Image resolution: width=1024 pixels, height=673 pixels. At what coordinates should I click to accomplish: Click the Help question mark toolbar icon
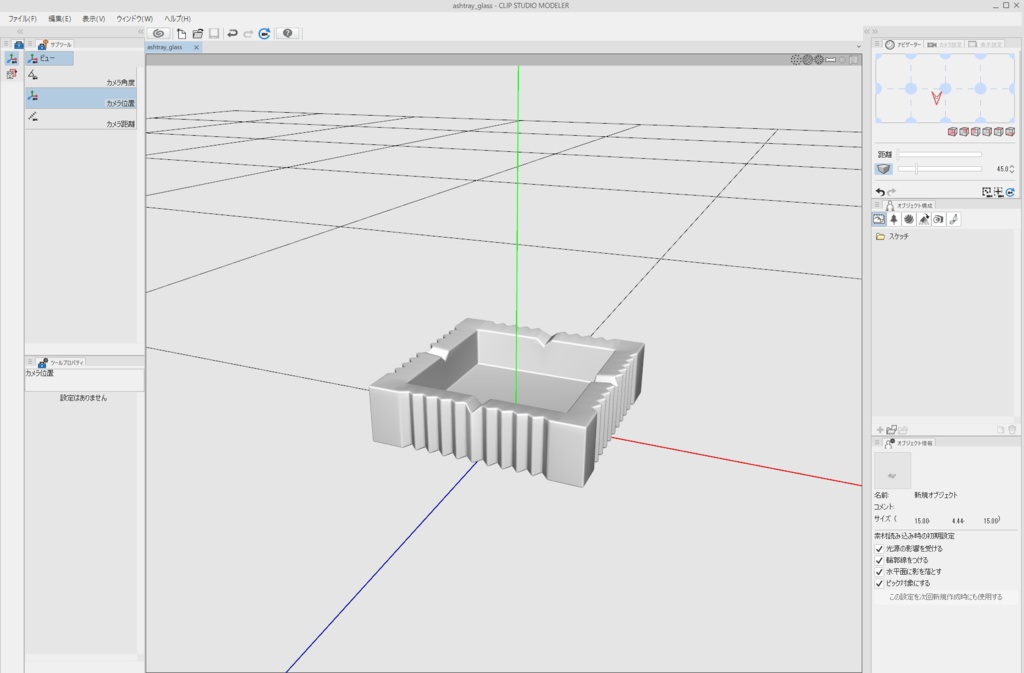[x=287, y=33]
